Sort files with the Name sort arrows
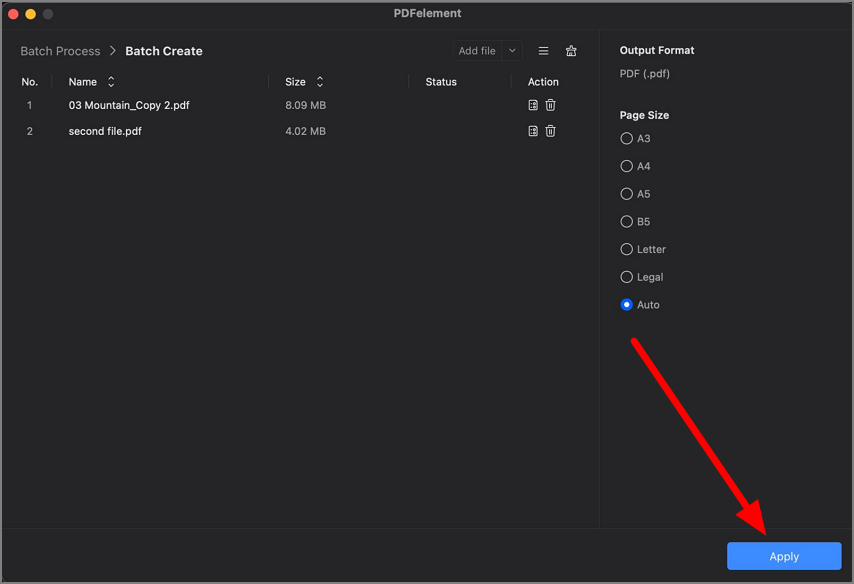The image size is (854, 584). click(111, 82)
